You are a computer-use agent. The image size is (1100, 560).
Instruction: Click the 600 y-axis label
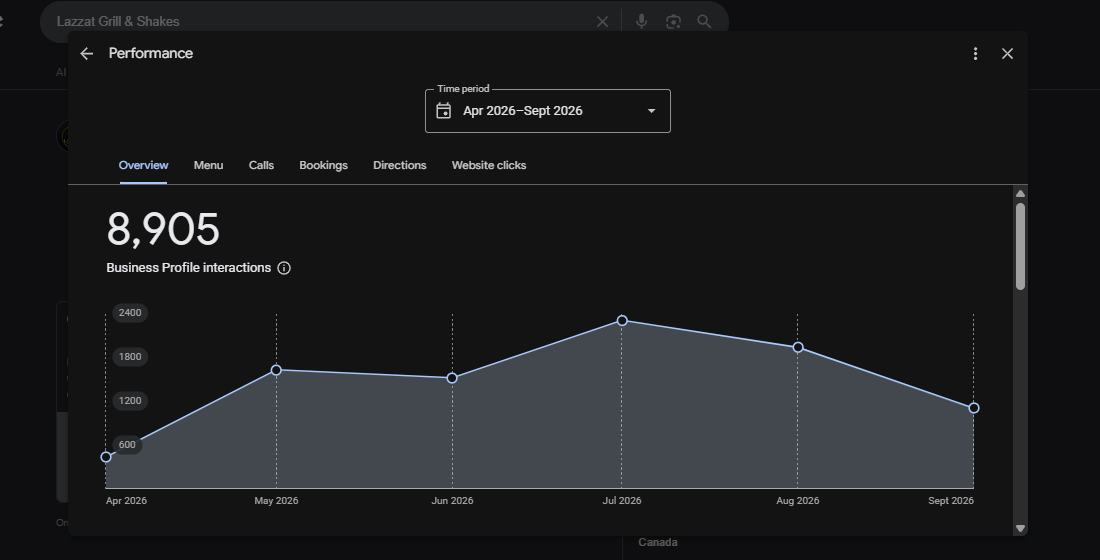127,445
